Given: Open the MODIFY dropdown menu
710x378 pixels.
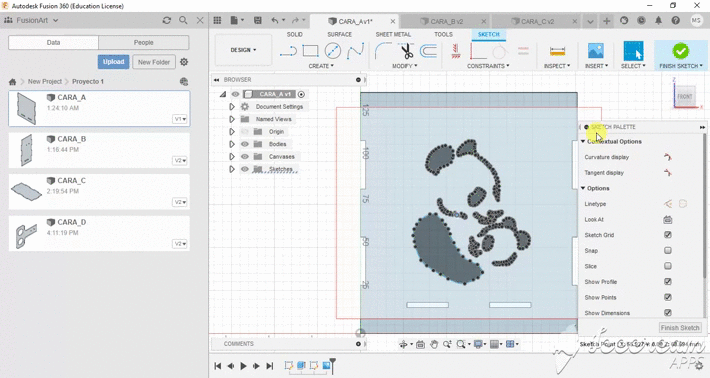Looking at the screenshot, I should pyautogui.click(x=405, y=66).
